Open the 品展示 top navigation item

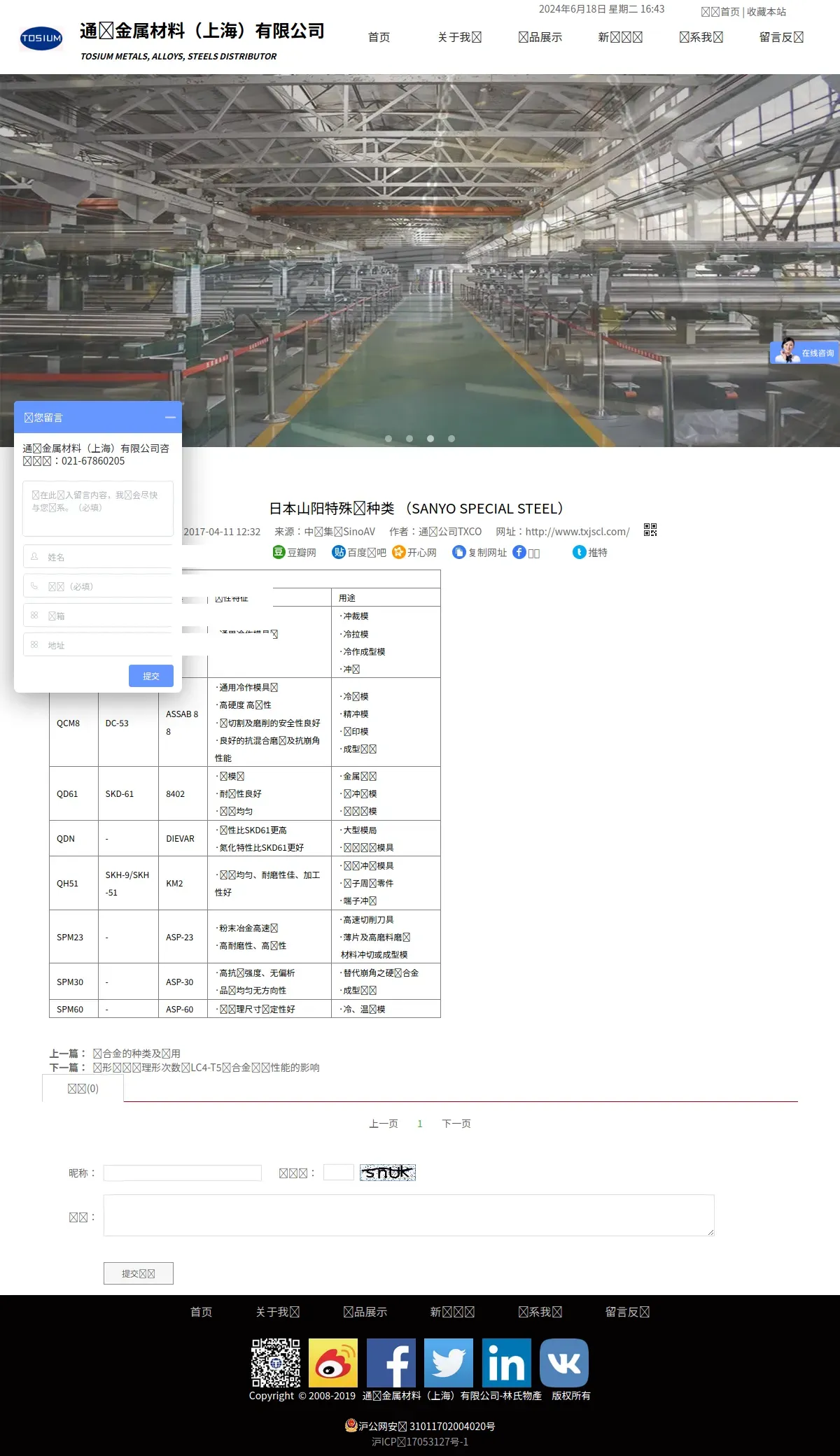tap(540, 37)
